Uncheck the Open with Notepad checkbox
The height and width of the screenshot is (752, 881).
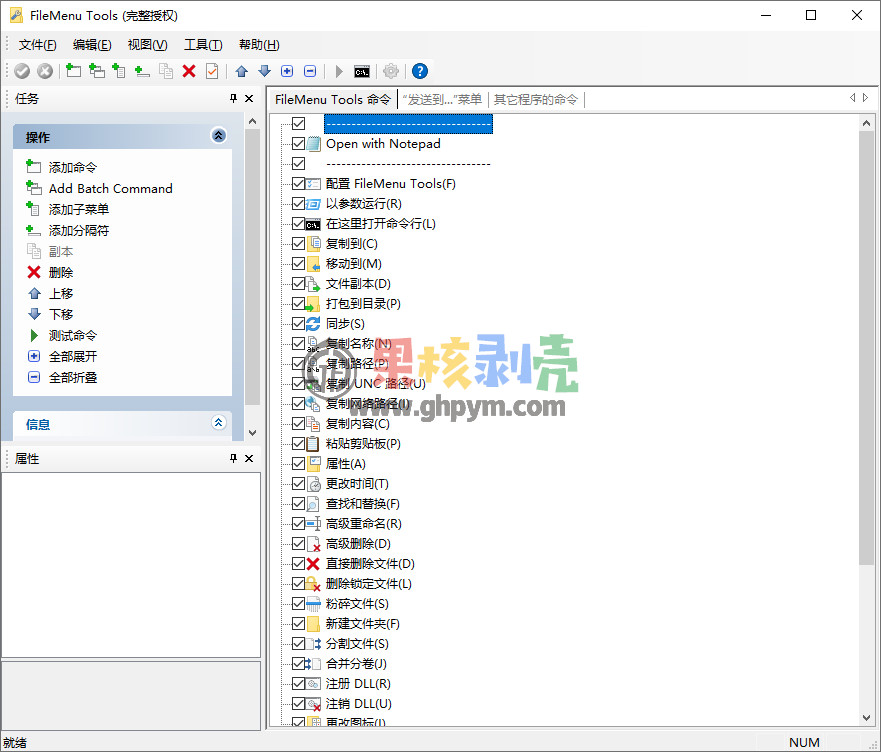pyautogui.click(x=298, y=143)
